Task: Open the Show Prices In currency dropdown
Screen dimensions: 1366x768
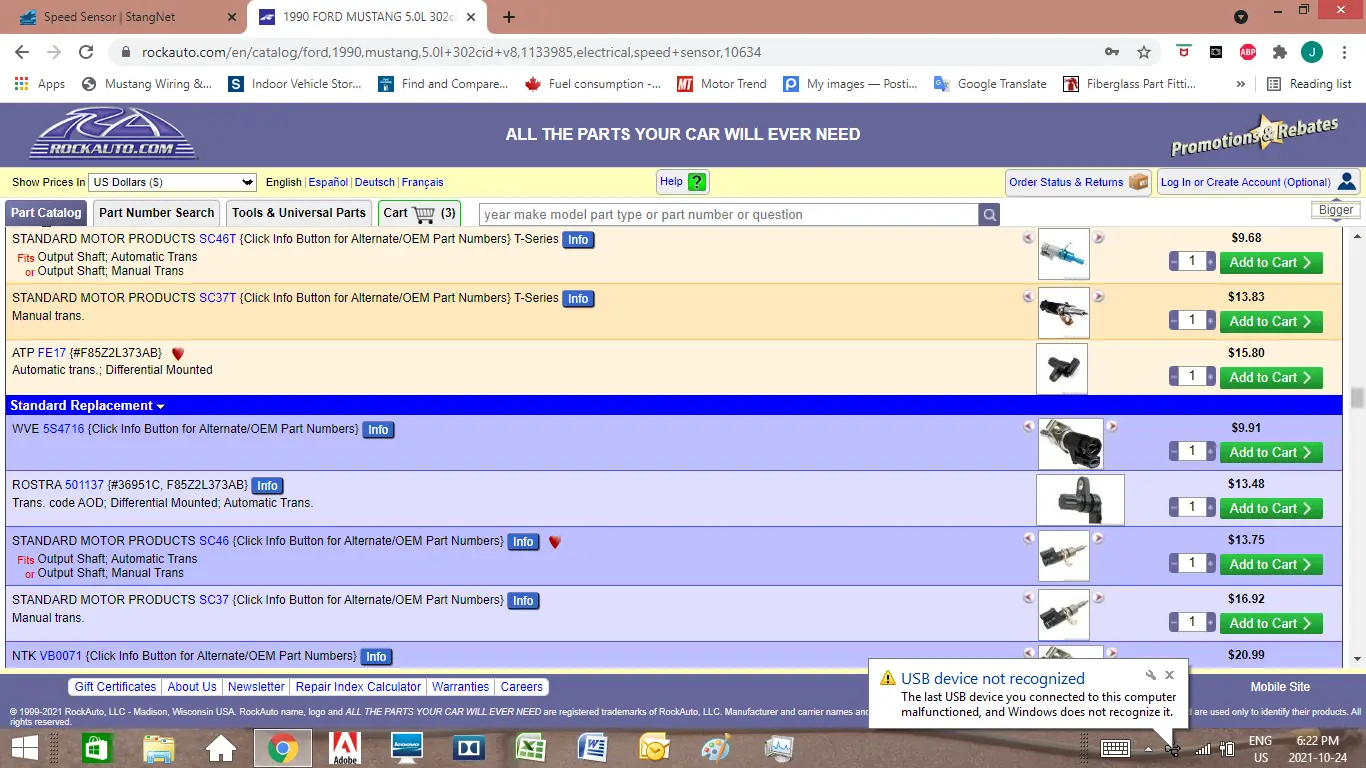Action: 173,182
